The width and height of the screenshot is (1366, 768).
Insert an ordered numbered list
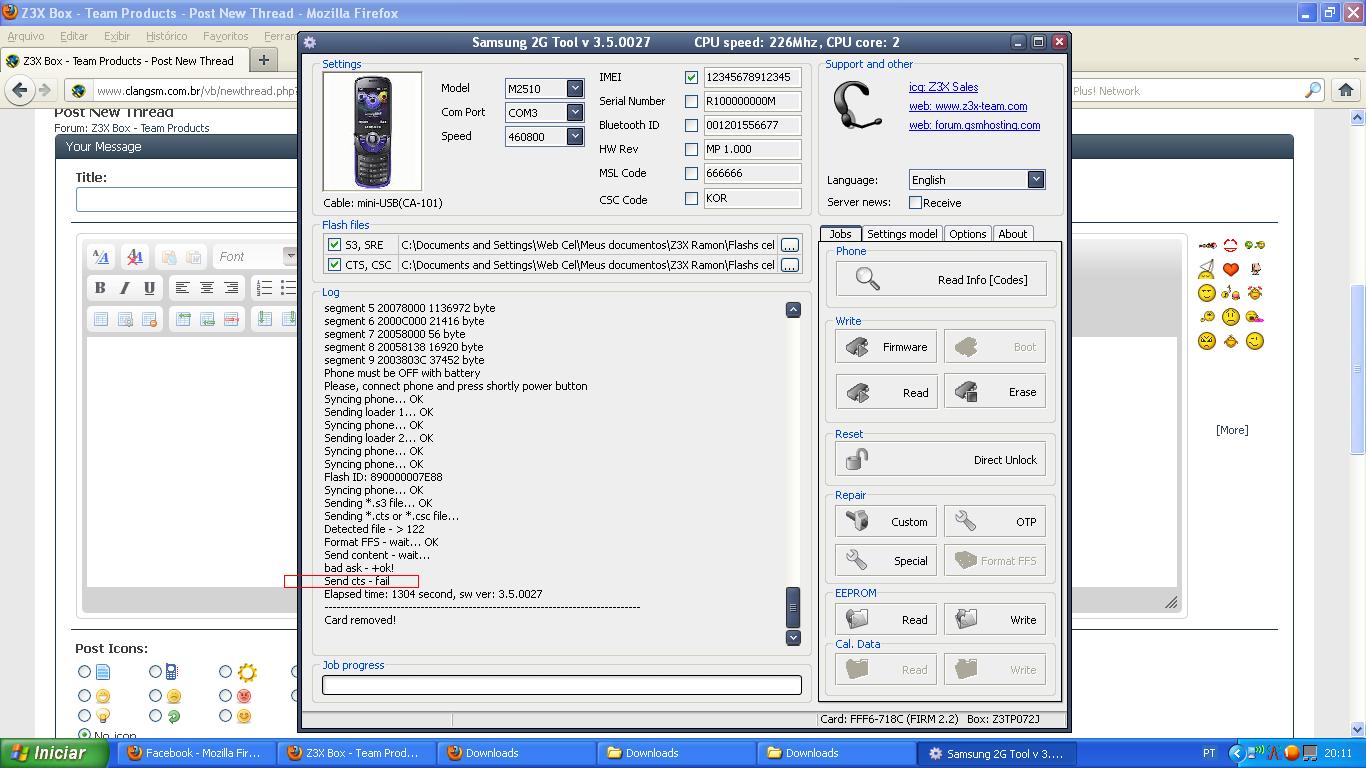coord(264,288)
